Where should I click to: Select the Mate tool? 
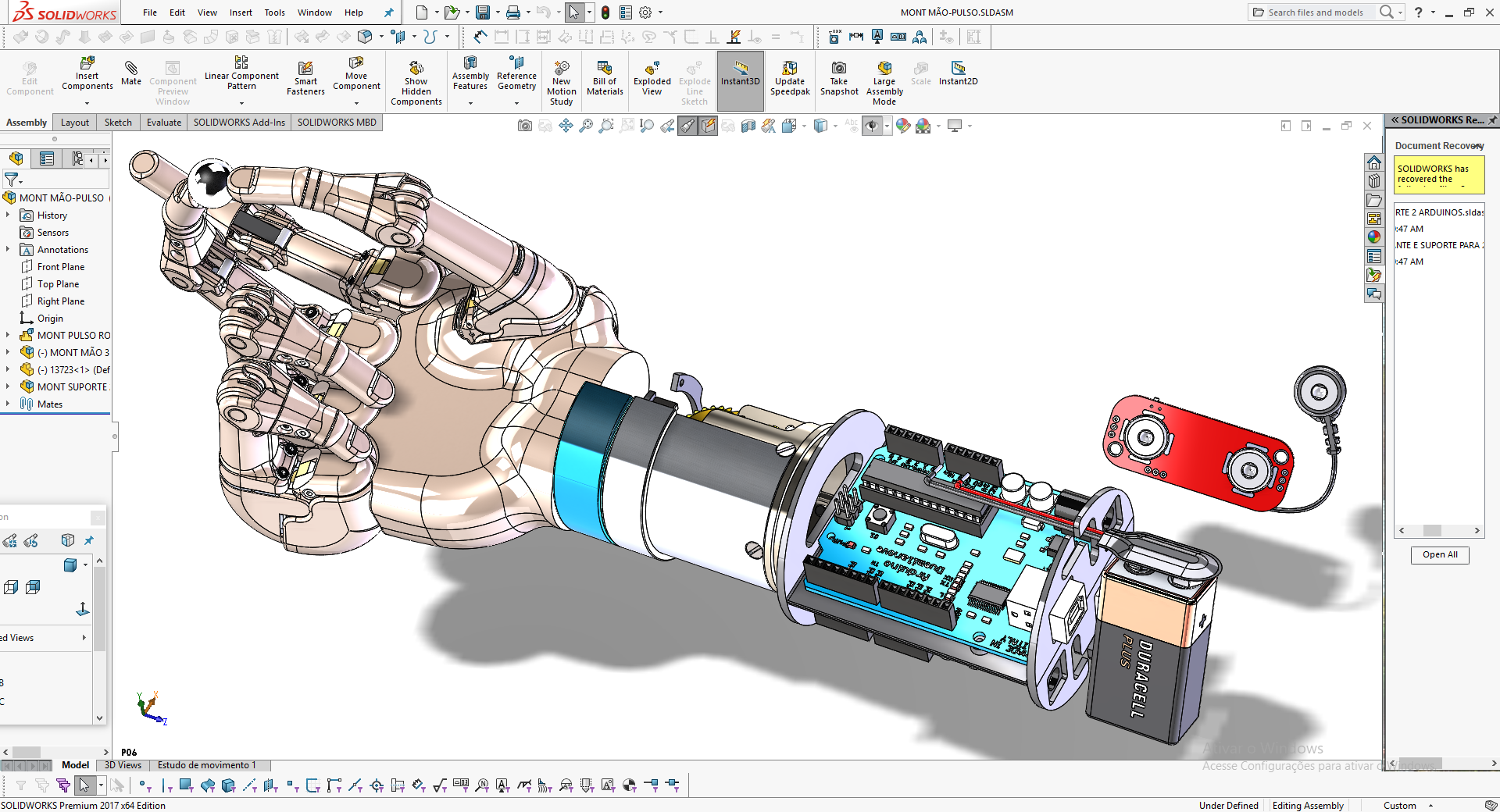130,78
